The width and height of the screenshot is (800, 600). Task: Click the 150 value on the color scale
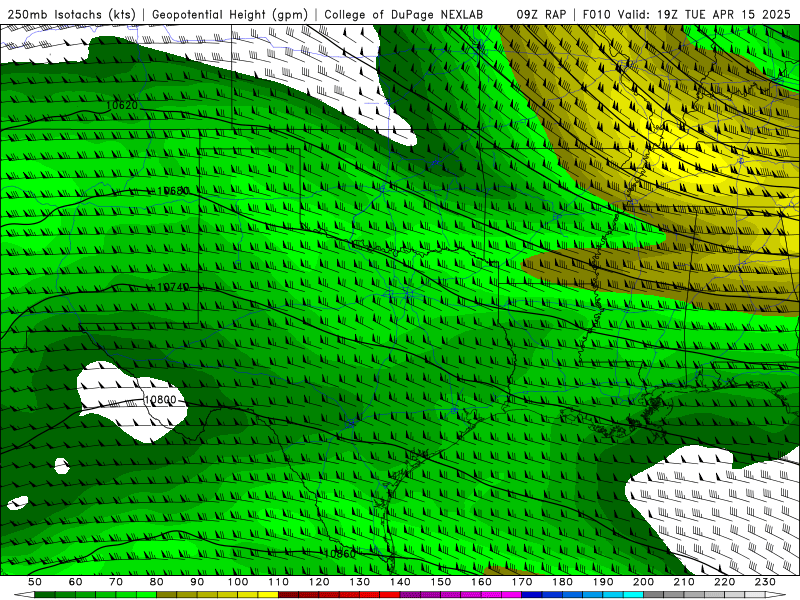441,582
